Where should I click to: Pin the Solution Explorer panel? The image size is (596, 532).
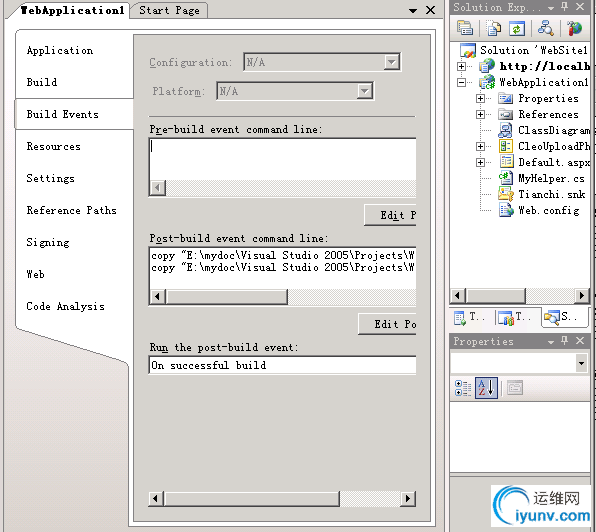(x=564, y=6)
